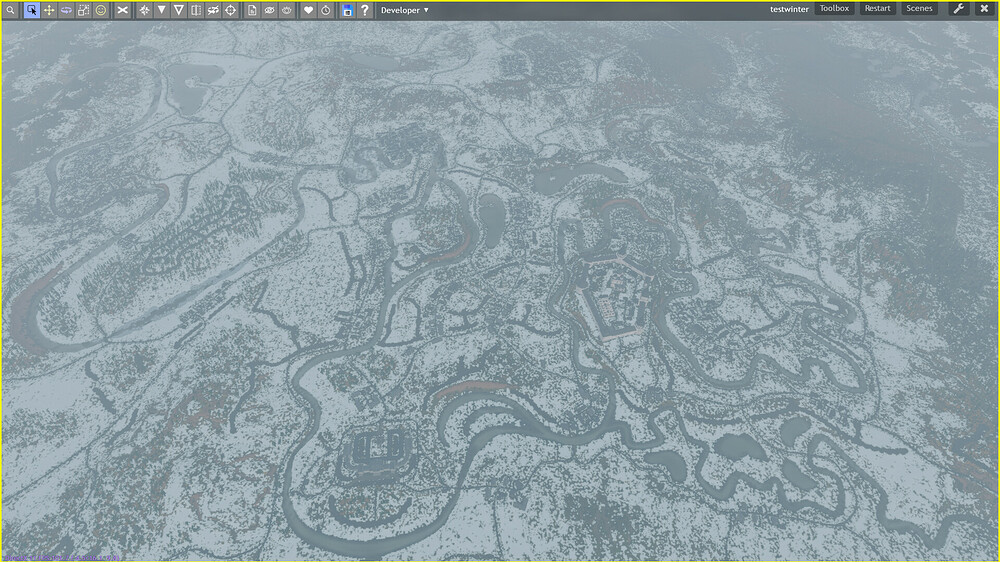Click the stopwatch timer icon
Image resolution: width=1000 pixels, height=562 pixels.
click(326, 10)
